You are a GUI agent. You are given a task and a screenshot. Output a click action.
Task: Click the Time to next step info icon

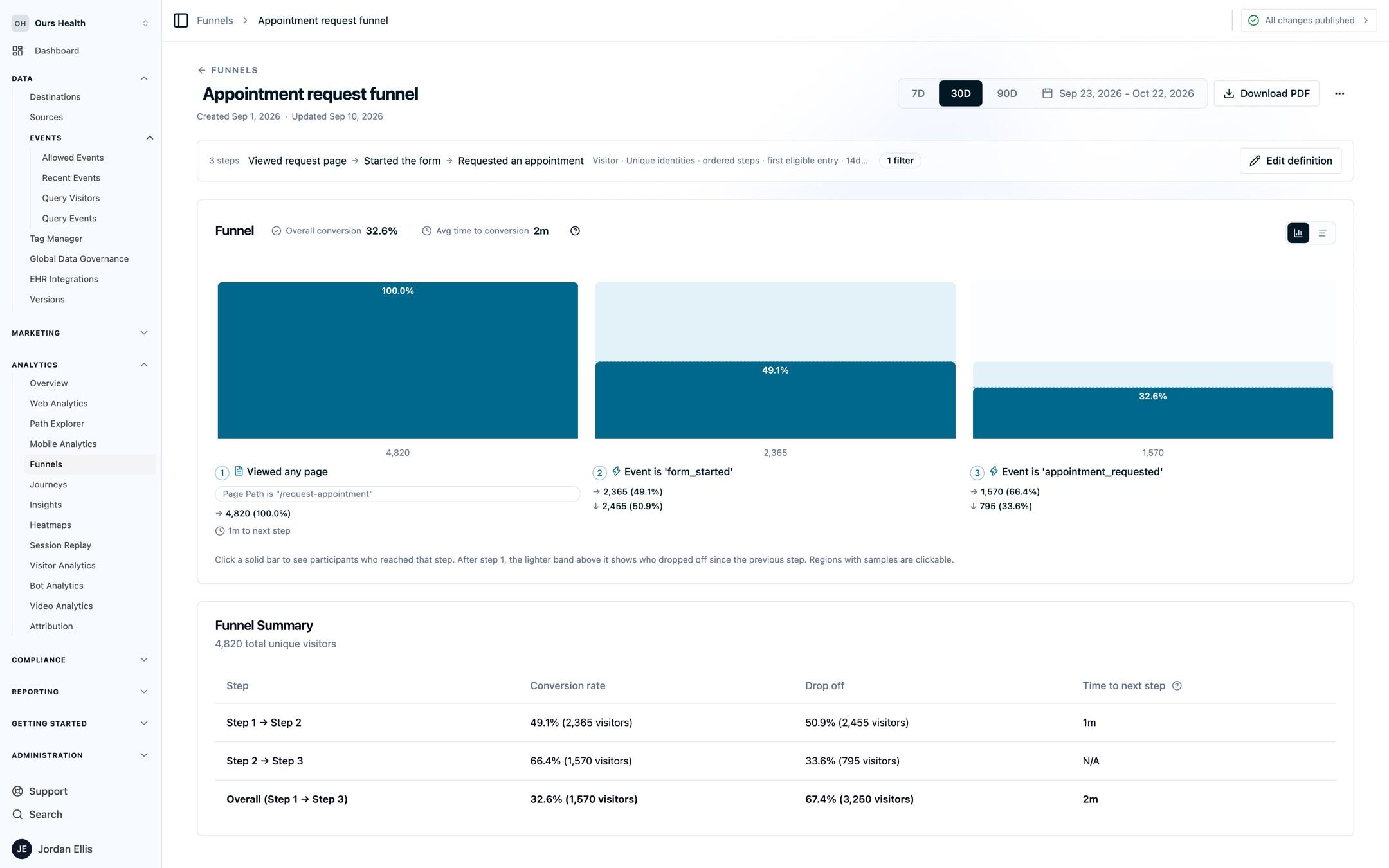coord(1177,685)
